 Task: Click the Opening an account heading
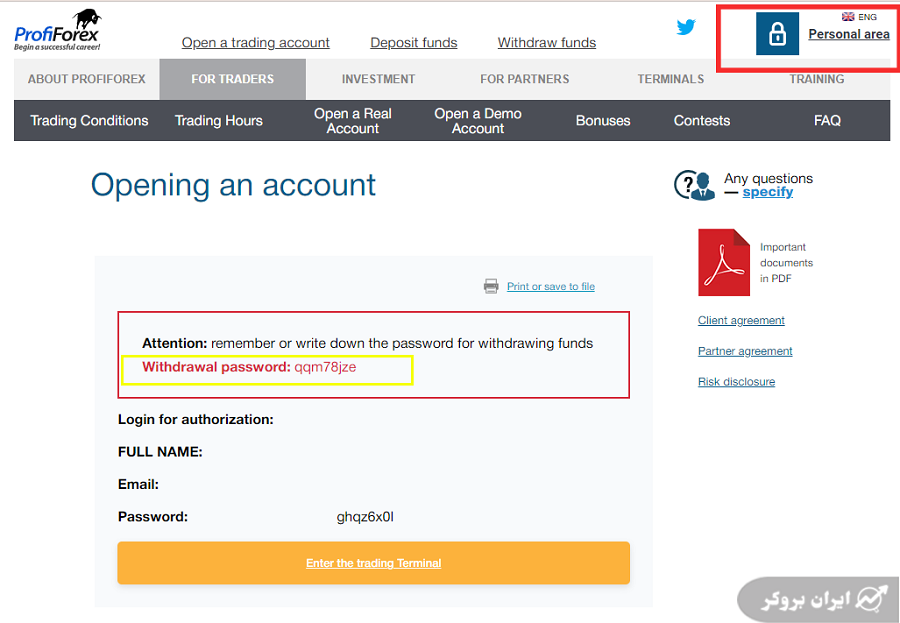coord(233,185)
